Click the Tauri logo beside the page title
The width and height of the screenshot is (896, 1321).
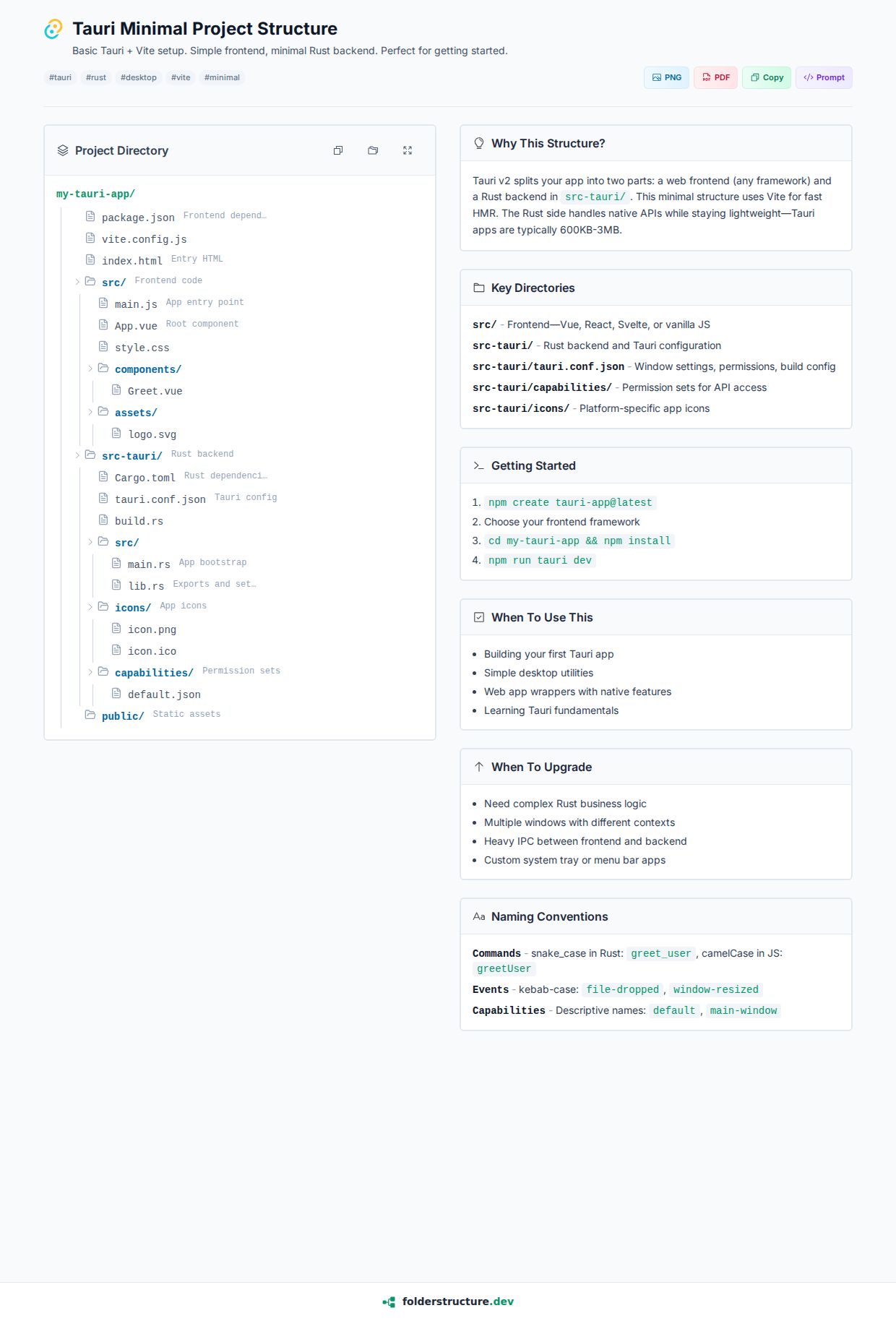[53, 29]
